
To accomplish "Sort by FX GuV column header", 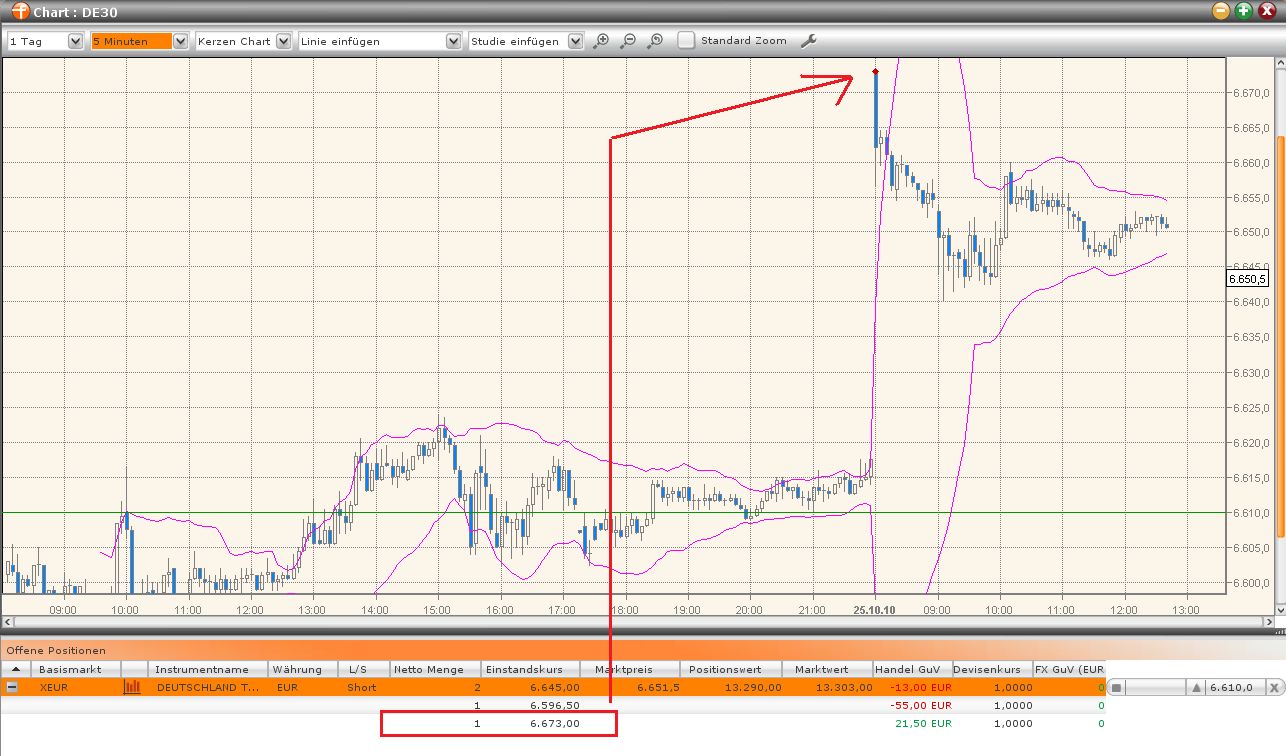I will pyautogui.click(x=1069, y=669).
